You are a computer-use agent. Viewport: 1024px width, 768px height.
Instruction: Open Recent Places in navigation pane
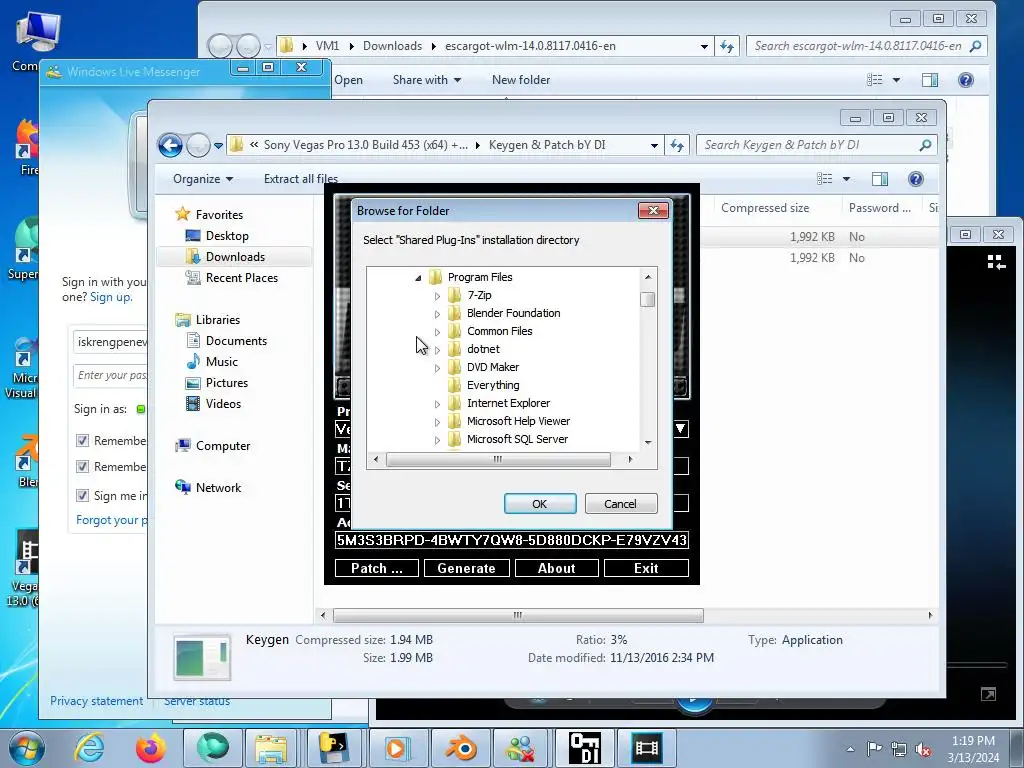[x=241, y=278]
